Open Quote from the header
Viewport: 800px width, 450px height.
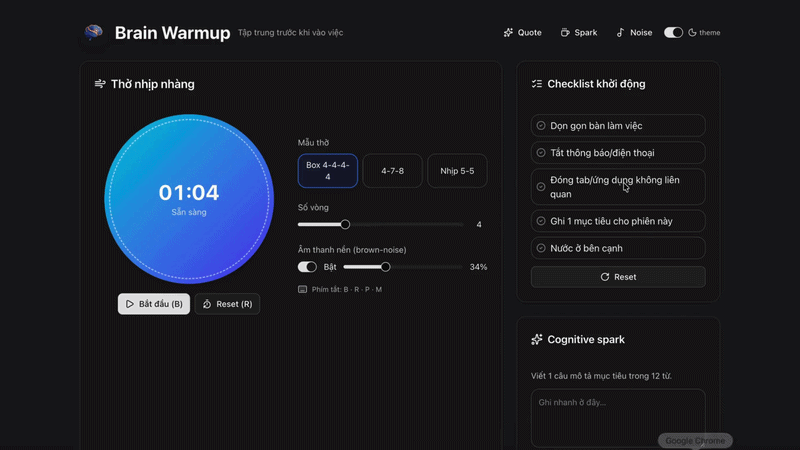point(522,33)
